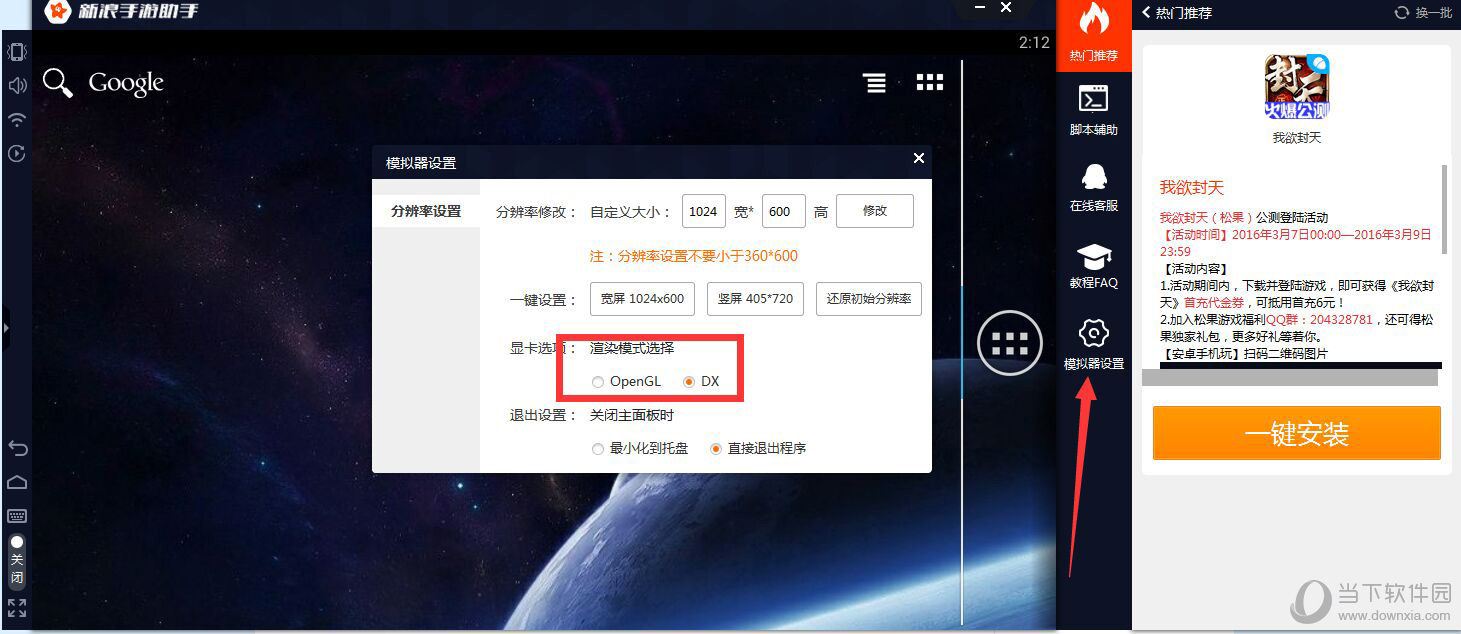Enable 最小化到托盘 on exit
Screen dimensions: 1461x634
598,448
